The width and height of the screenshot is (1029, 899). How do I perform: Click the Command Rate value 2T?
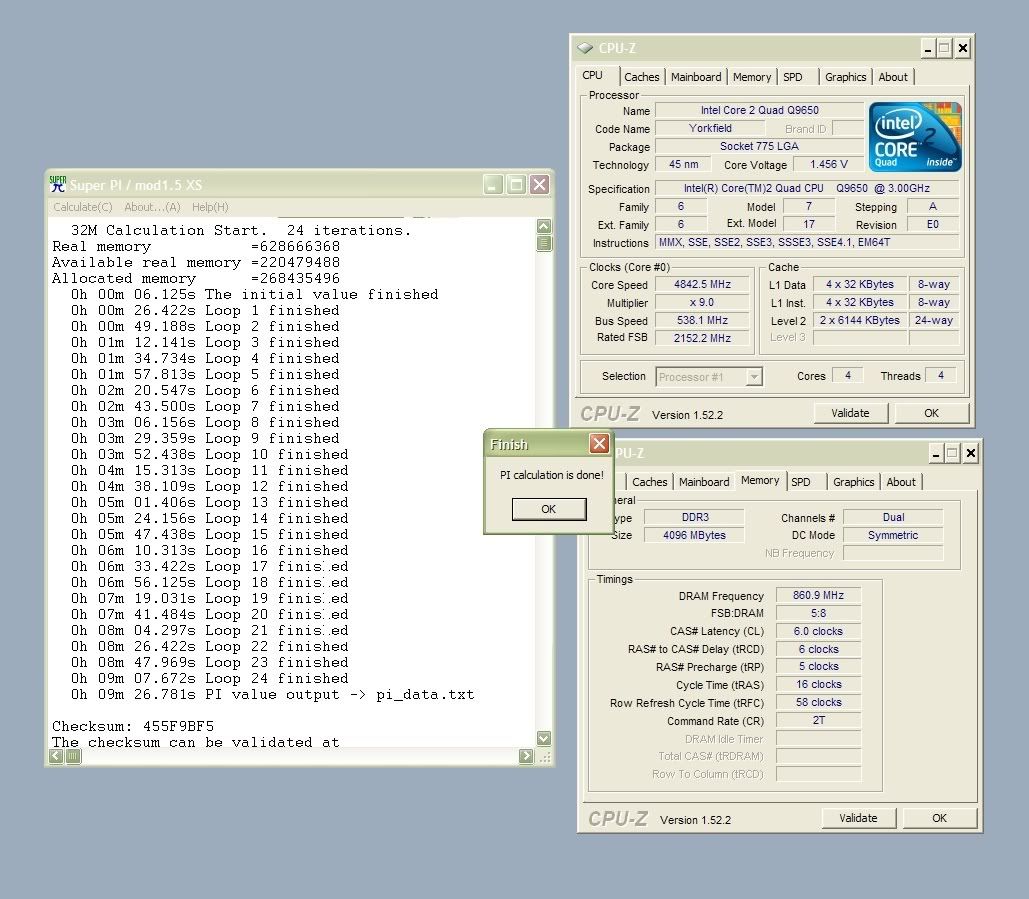(x=818, y=721)
